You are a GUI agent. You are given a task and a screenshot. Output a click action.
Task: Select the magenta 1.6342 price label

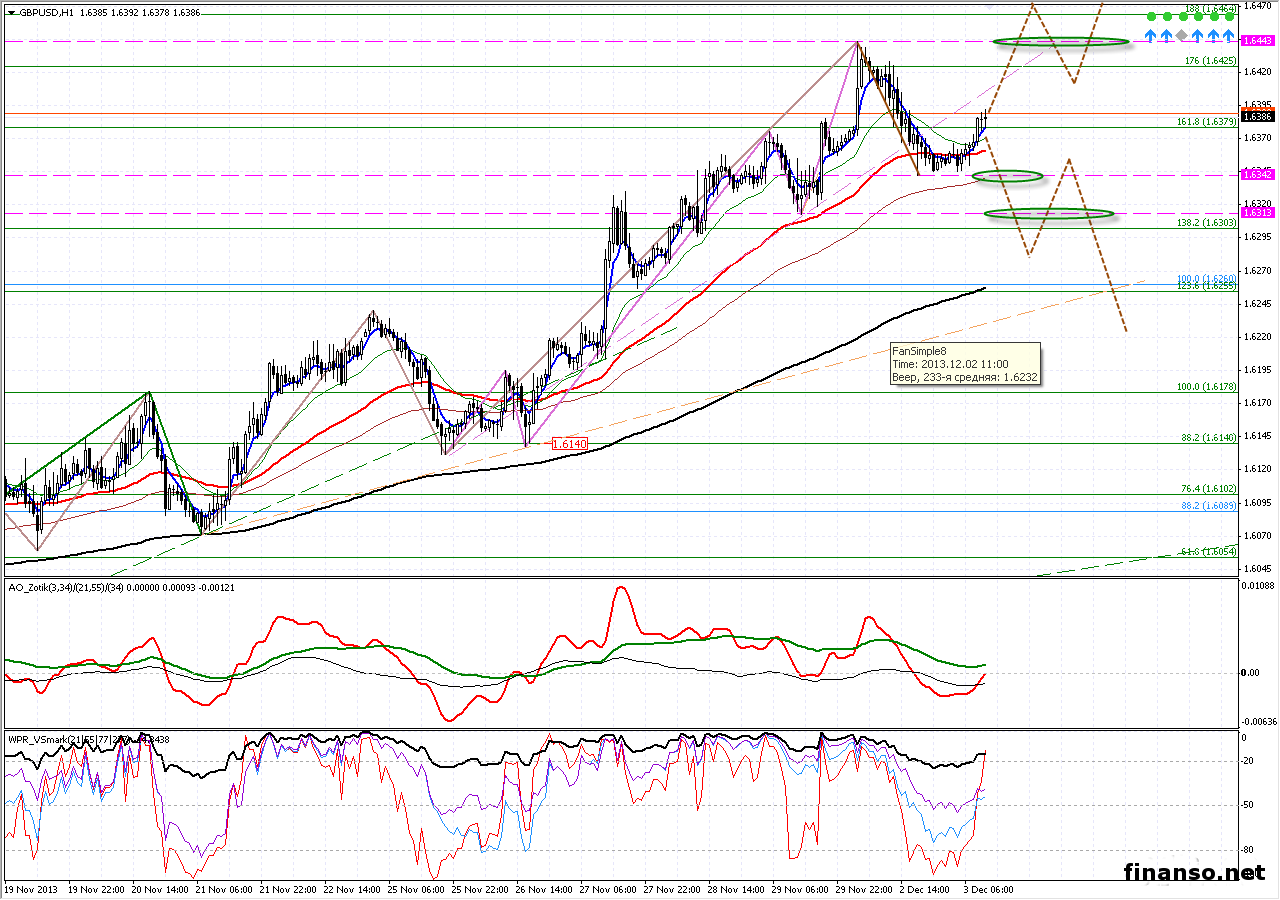coord(1257,175)
